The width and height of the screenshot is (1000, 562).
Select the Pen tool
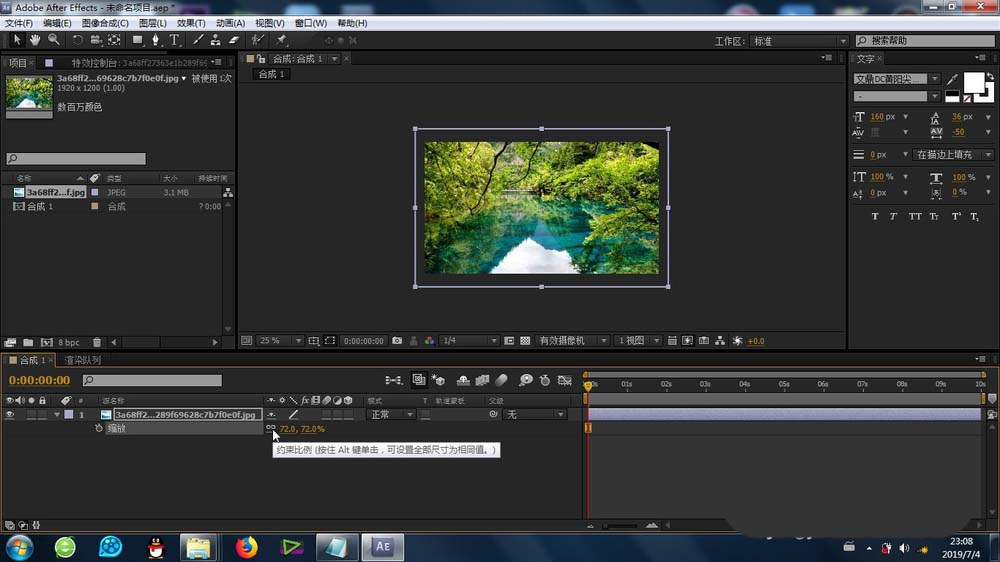(x=156, y=40)
